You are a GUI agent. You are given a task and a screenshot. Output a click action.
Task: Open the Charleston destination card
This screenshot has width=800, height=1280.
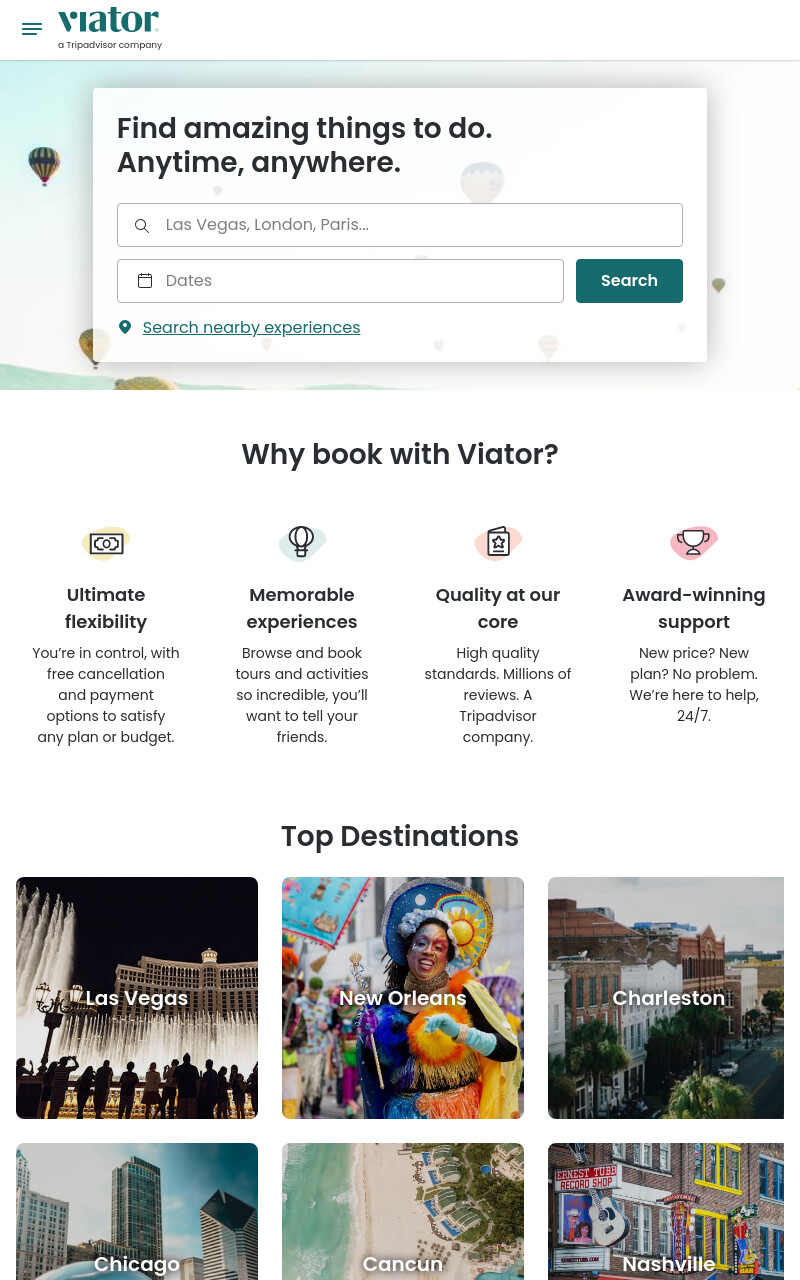coord(666,998)
